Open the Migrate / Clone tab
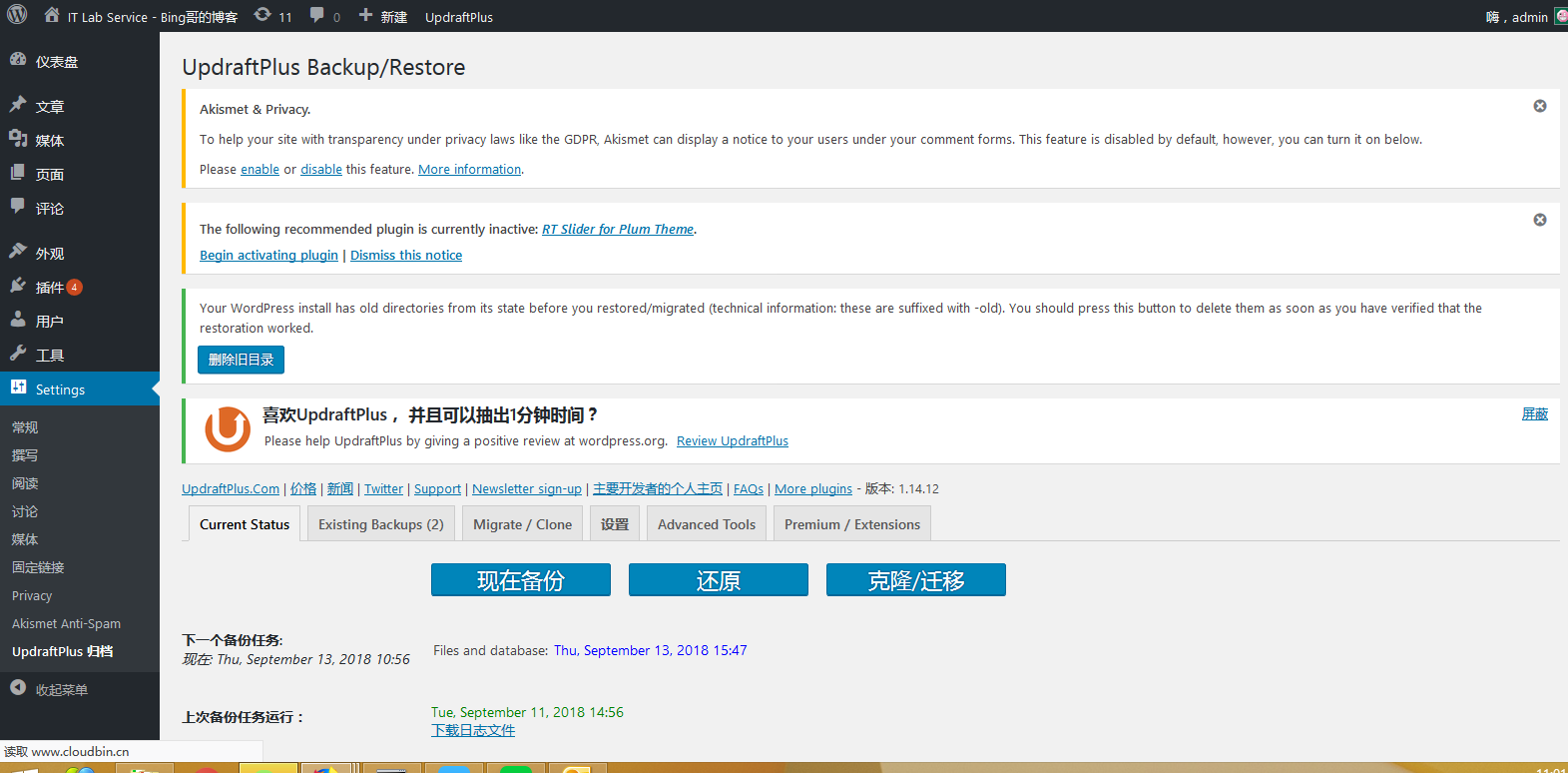 click(523, 524)
